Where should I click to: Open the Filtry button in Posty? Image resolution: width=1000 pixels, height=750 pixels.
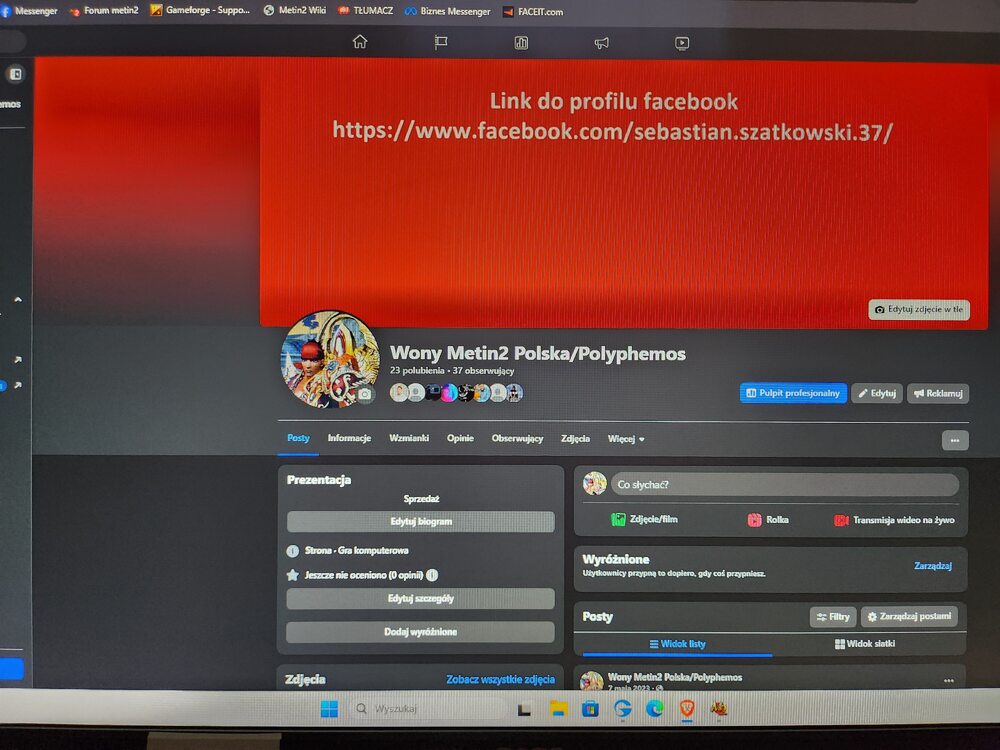pos(833,617)
